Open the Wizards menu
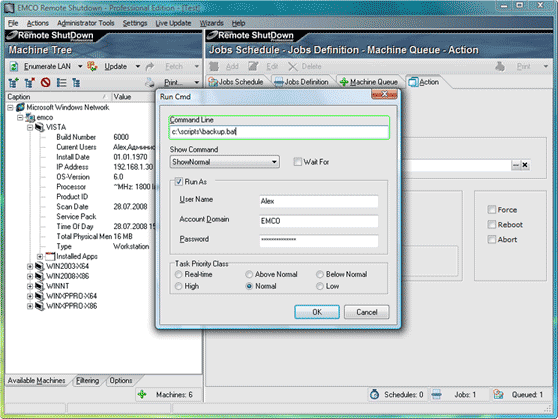This screenshot has width=558, height=419. pyautogui.click(x=212, y=23)
